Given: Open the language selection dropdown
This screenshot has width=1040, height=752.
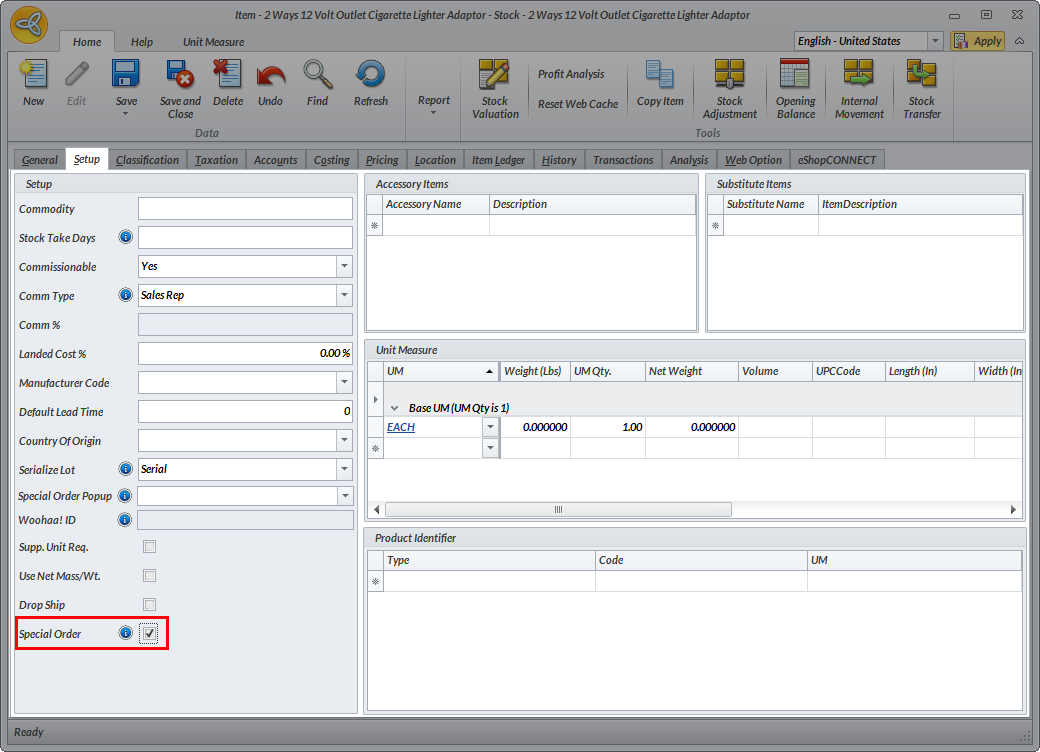Looking at the screenshot, I should pyautogui.click(x=935, y=41).
